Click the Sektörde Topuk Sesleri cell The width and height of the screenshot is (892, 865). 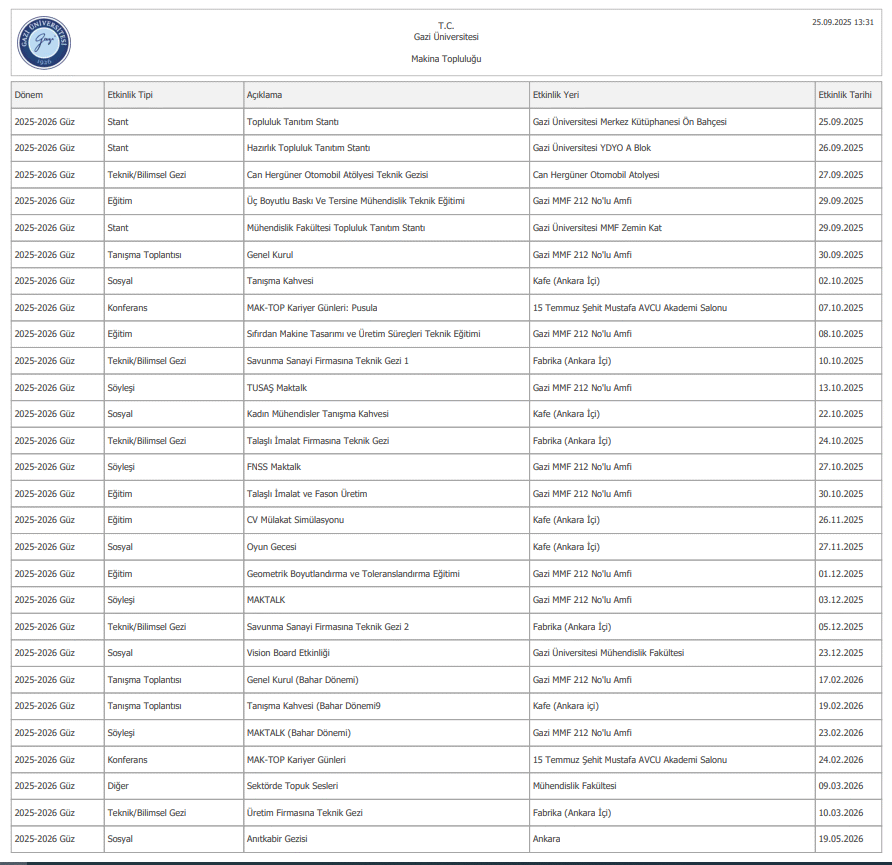(x=291, y=786)
